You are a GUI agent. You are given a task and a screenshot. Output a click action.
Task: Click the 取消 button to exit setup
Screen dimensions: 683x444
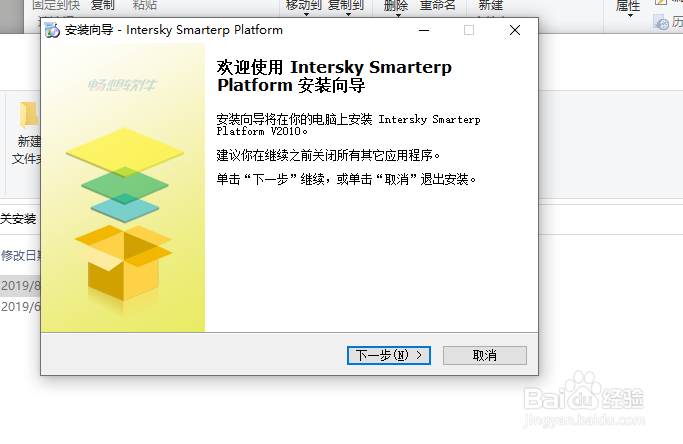484,355
